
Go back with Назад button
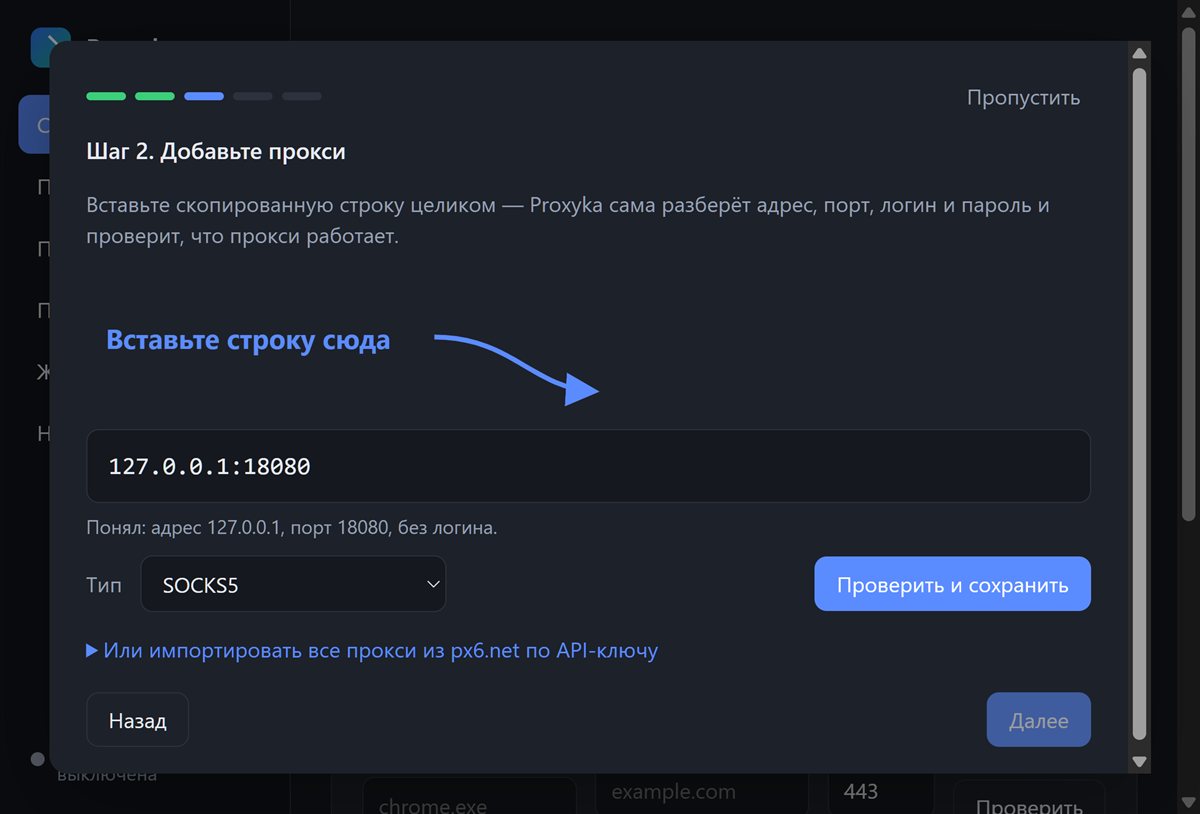pos(137,720)
